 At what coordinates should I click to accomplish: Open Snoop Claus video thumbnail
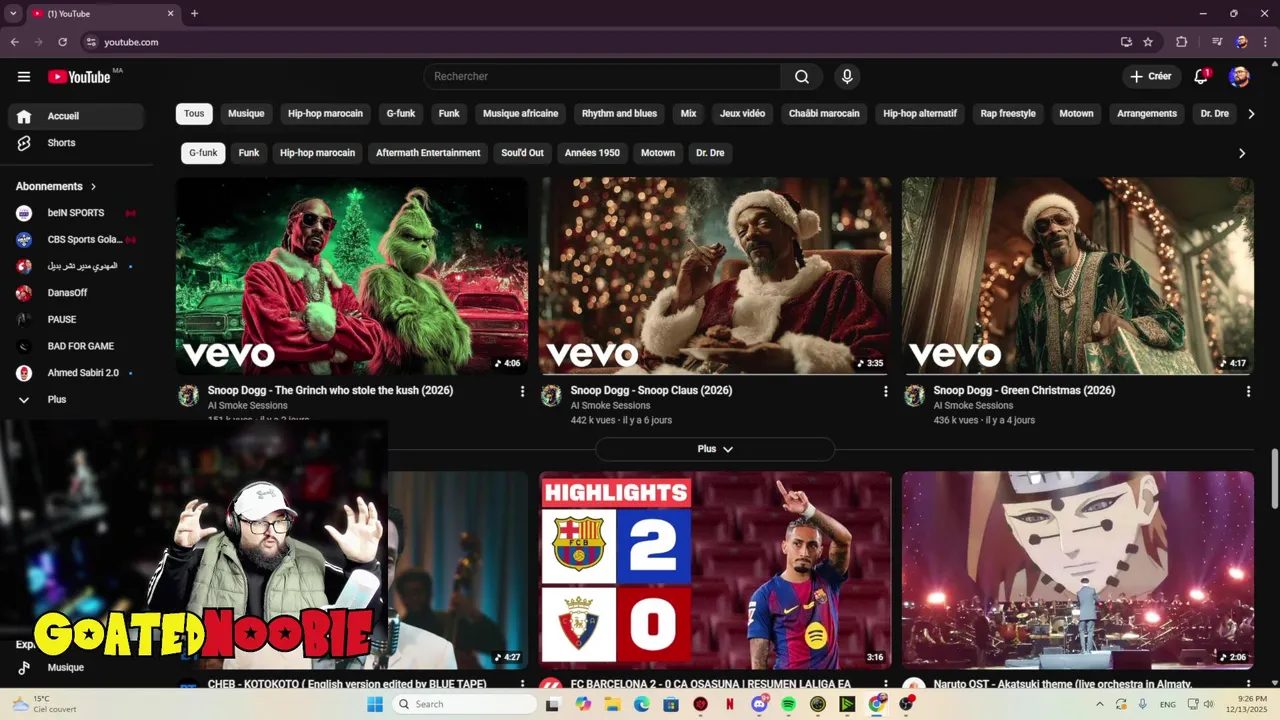[x=715, y=276]
